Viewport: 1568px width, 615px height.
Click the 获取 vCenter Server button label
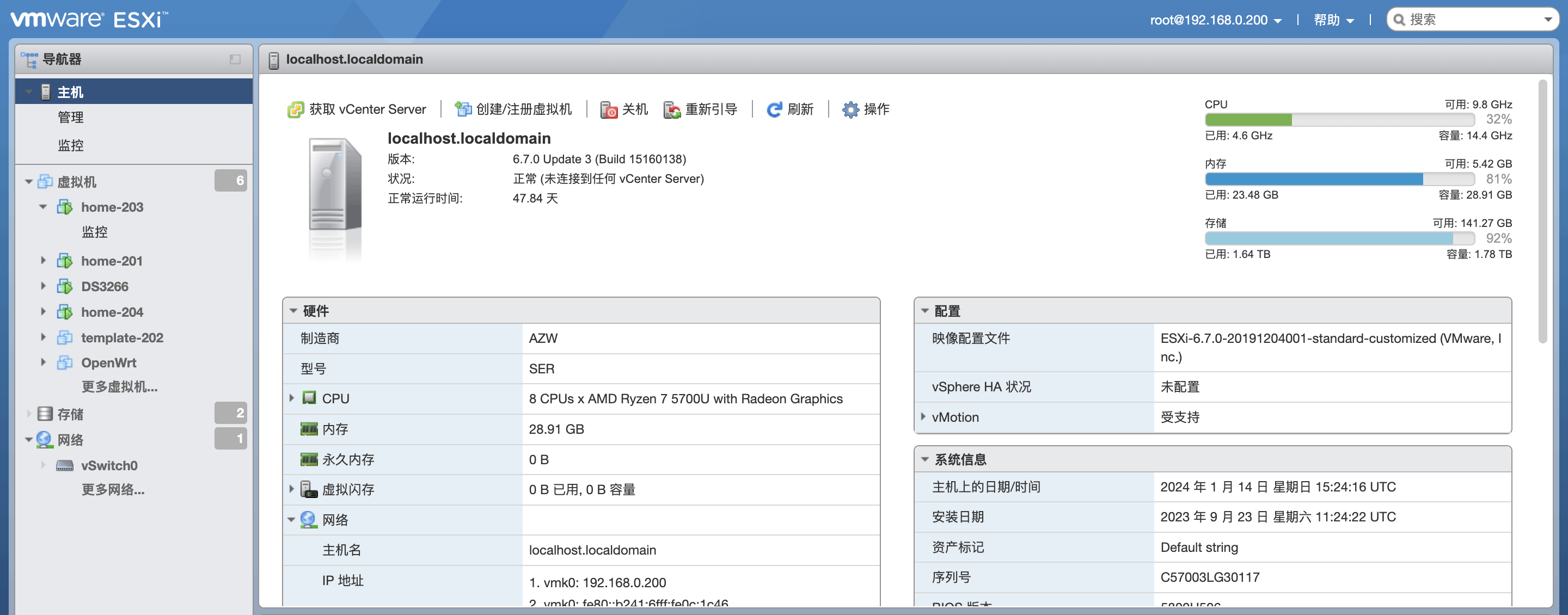click(x=367, y=109)
